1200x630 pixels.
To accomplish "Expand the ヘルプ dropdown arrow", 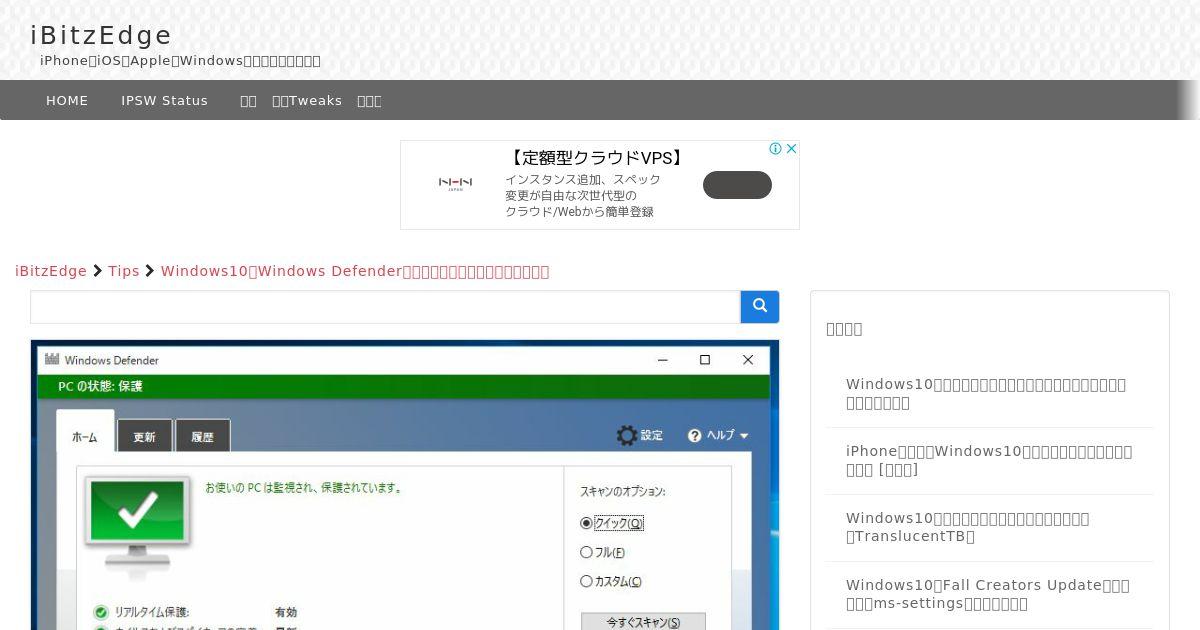I will pyautogui.click(x=744, y=436).
